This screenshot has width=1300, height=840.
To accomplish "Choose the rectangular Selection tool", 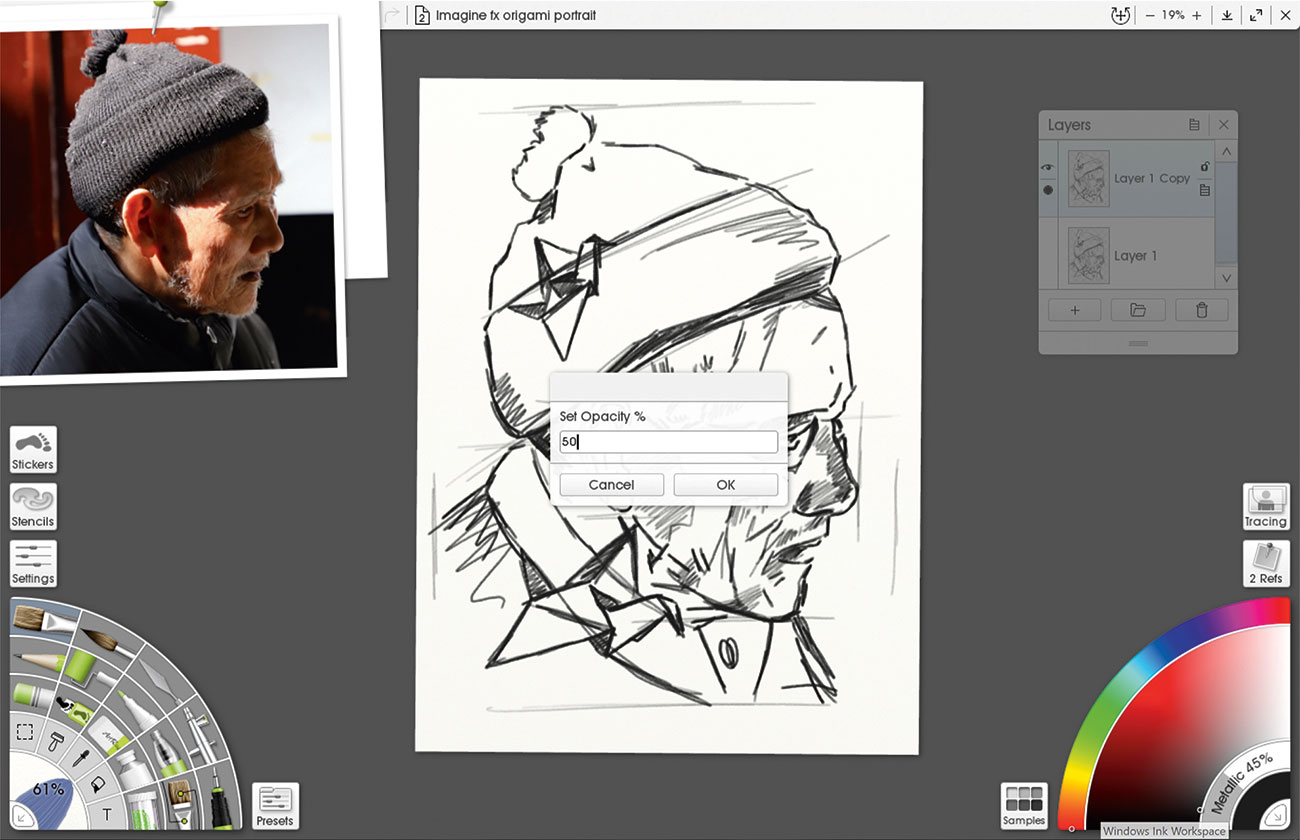I will (25, 731).
